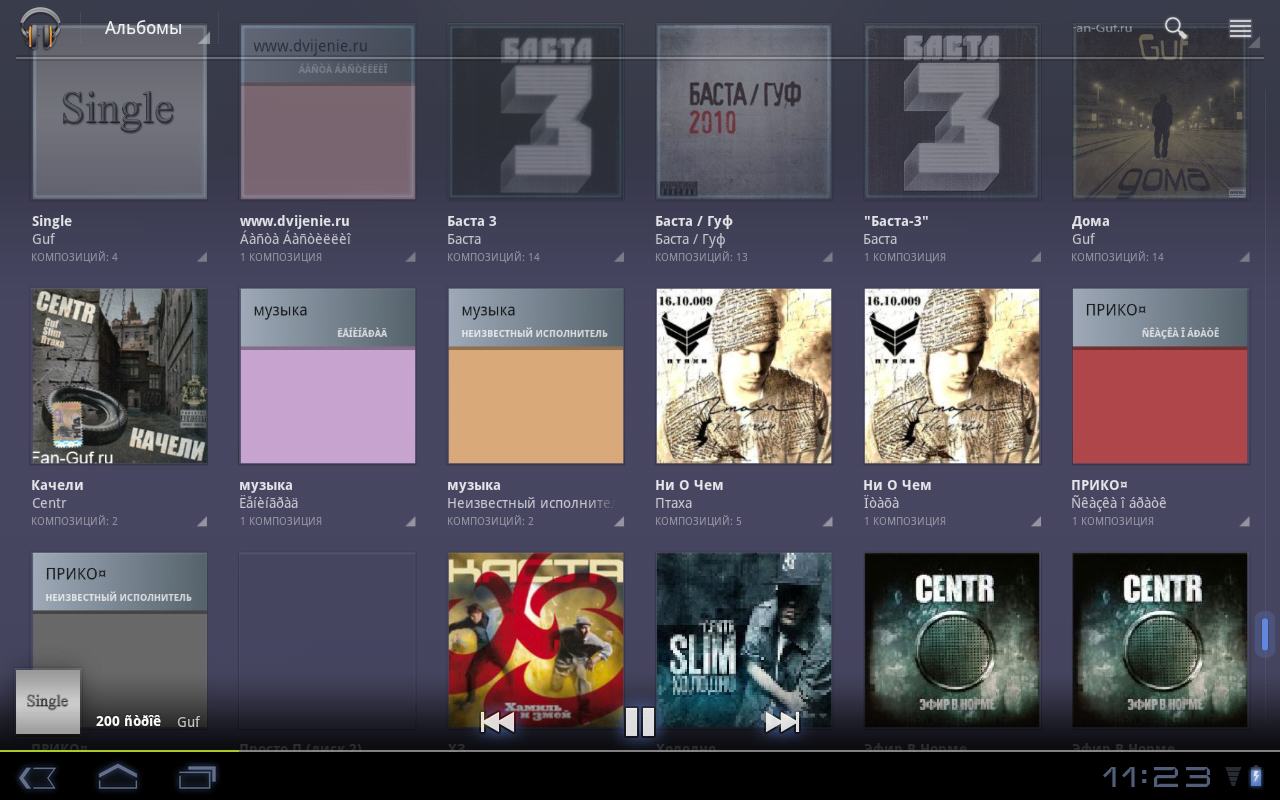The image size is (1280, 800).
Task: Open the Каста ХЗ album cover
Action: pos(535,640)
